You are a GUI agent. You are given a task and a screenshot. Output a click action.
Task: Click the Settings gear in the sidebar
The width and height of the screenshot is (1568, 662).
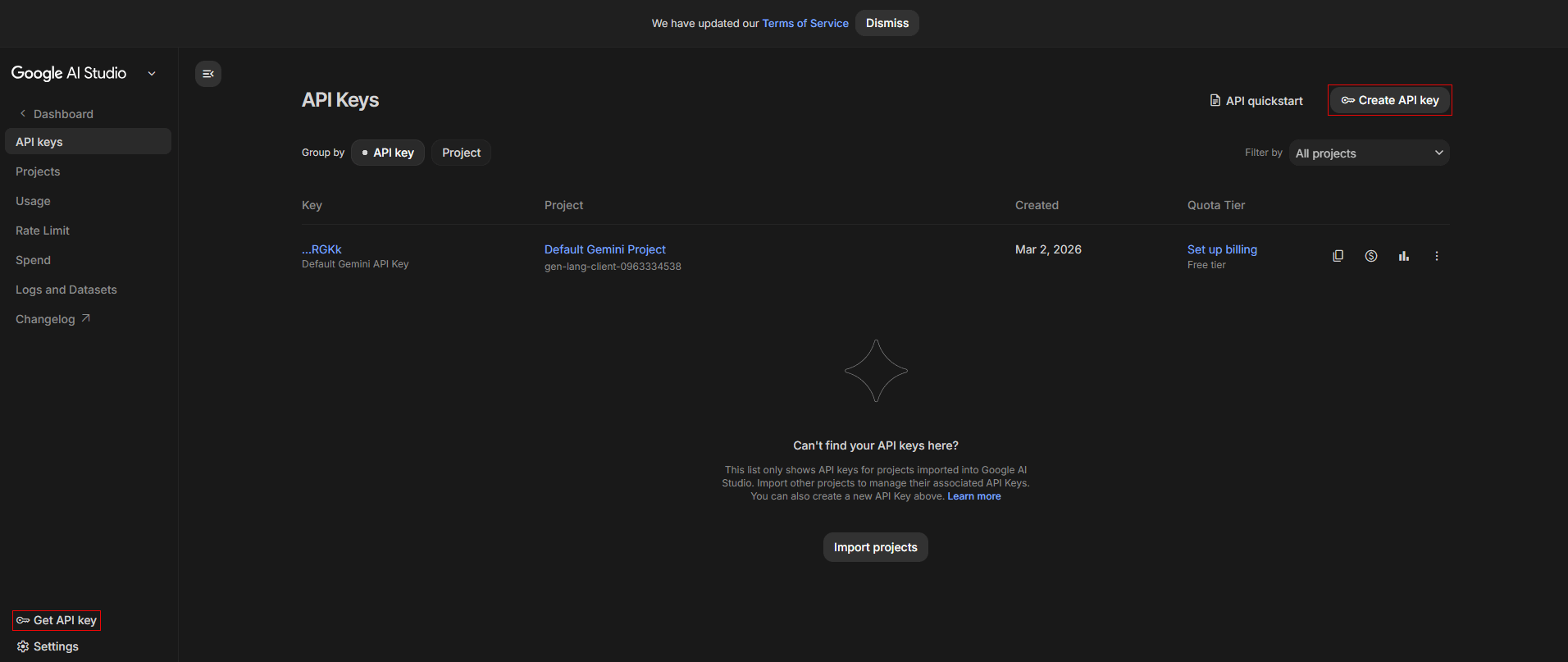click(x=48, y=646)
